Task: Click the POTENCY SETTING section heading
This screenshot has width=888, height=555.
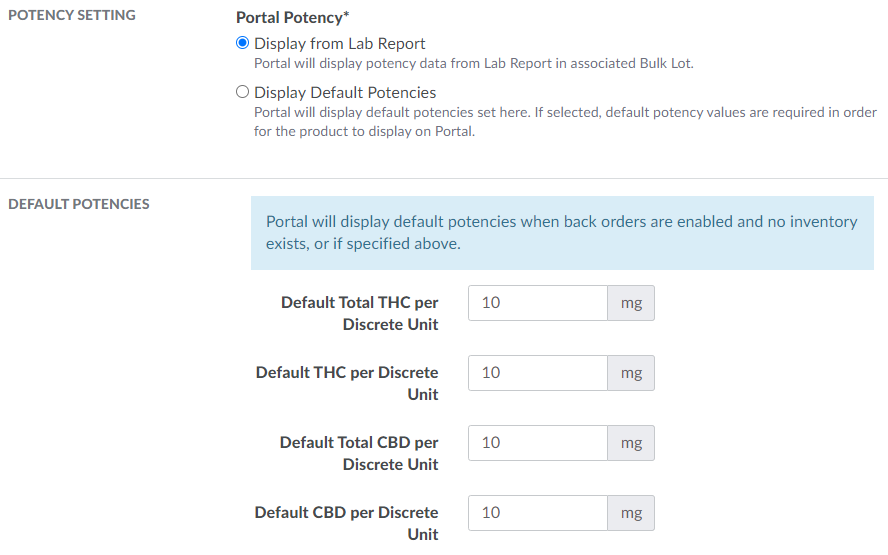Action: 72,16
